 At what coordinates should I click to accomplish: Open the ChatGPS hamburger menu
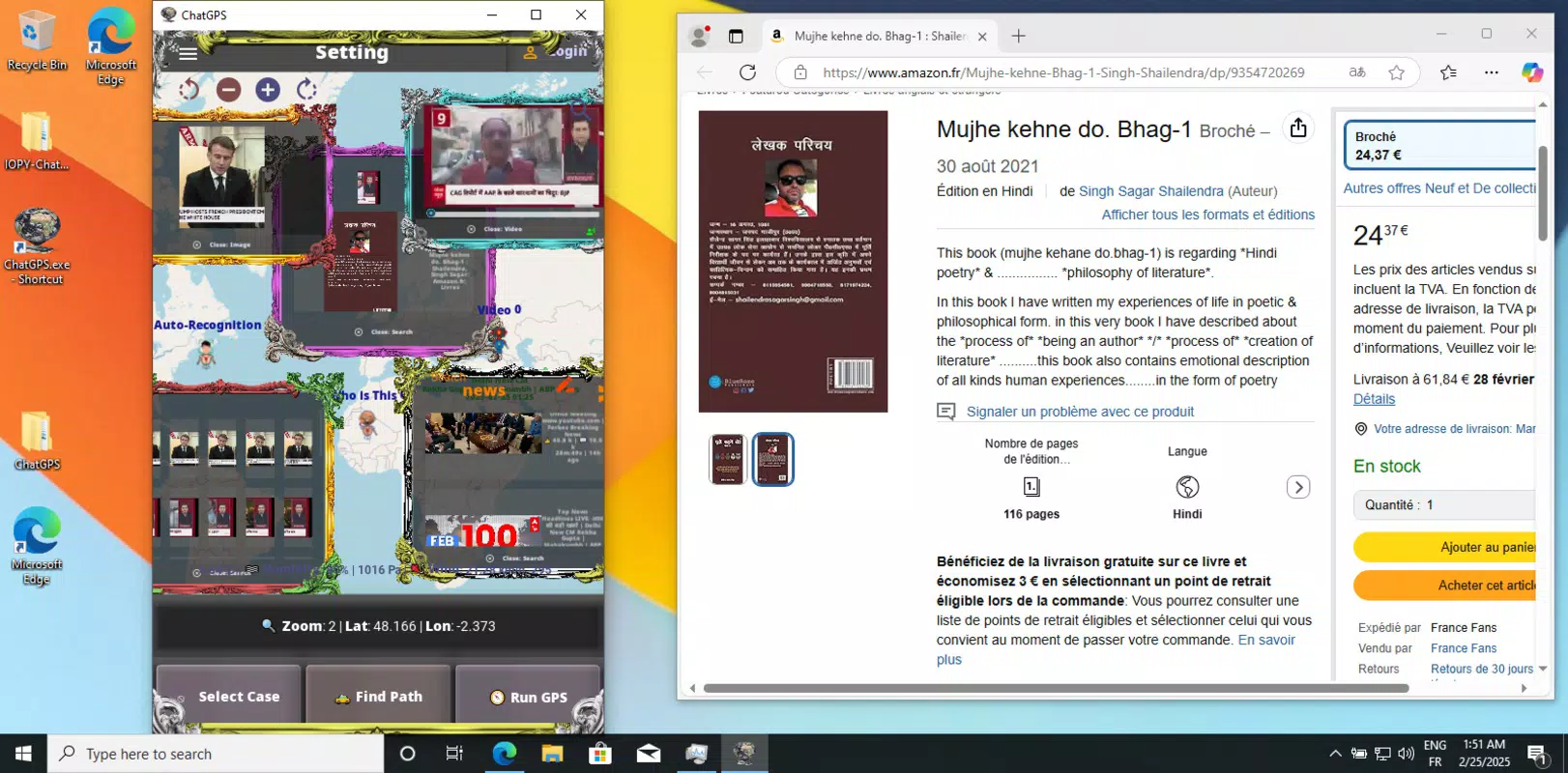pyautogui.click(x=188, y=53)
